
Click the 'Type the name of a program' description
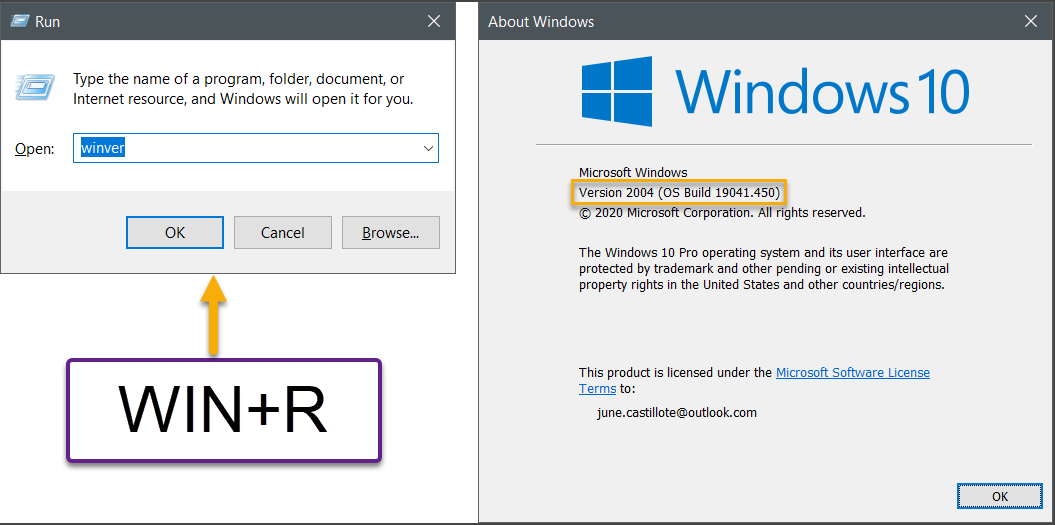pos(243,90)
